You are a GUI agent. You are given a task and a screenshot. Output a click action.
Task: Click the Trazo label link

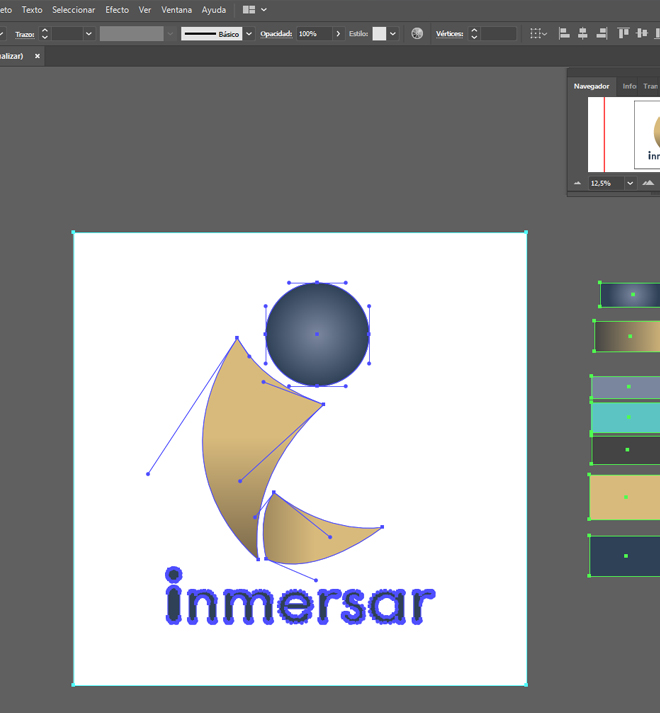[x=25, y=33]
